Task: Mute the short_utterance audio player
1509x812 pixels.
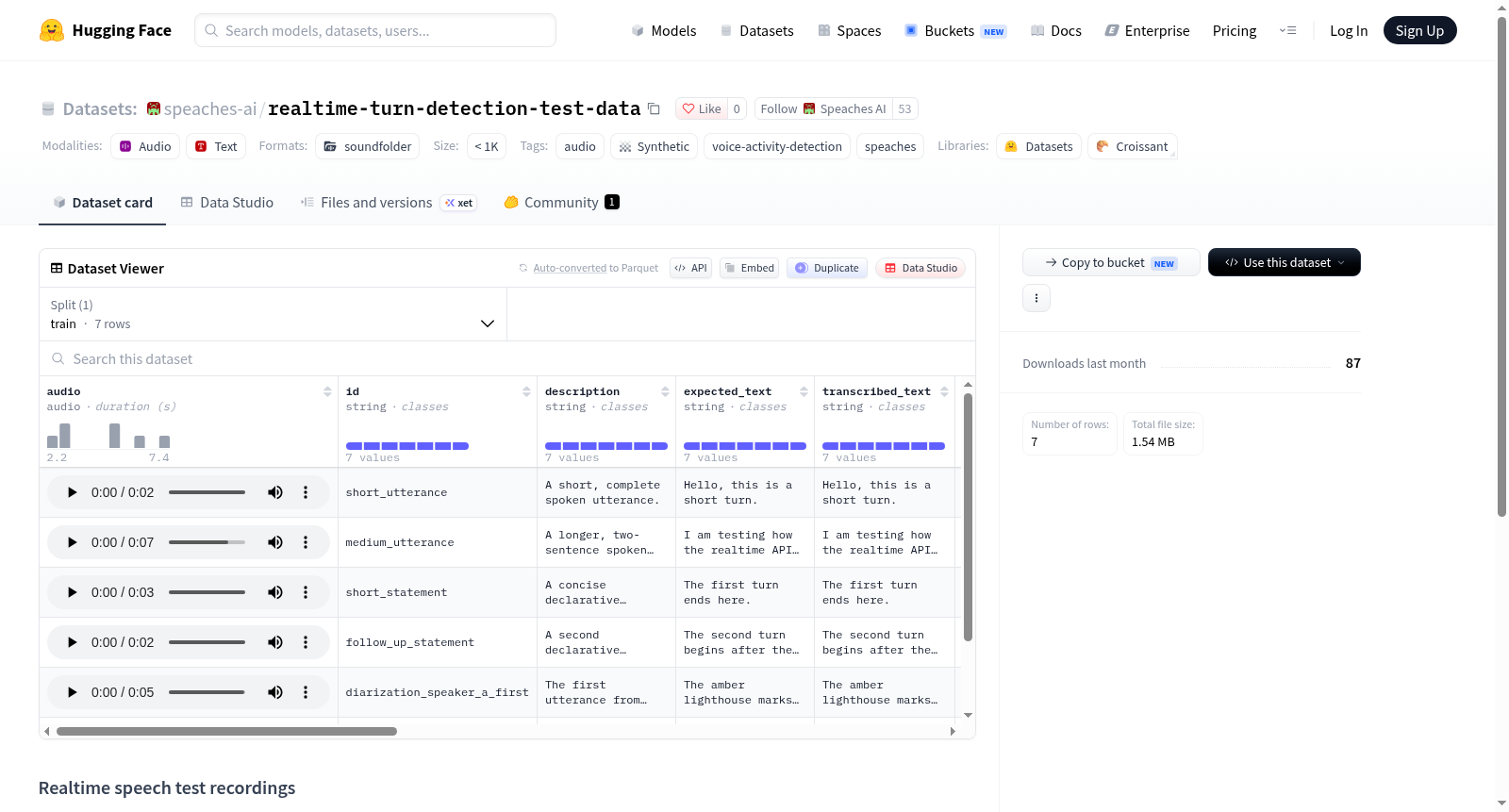Action: click(x=275, y=492)
